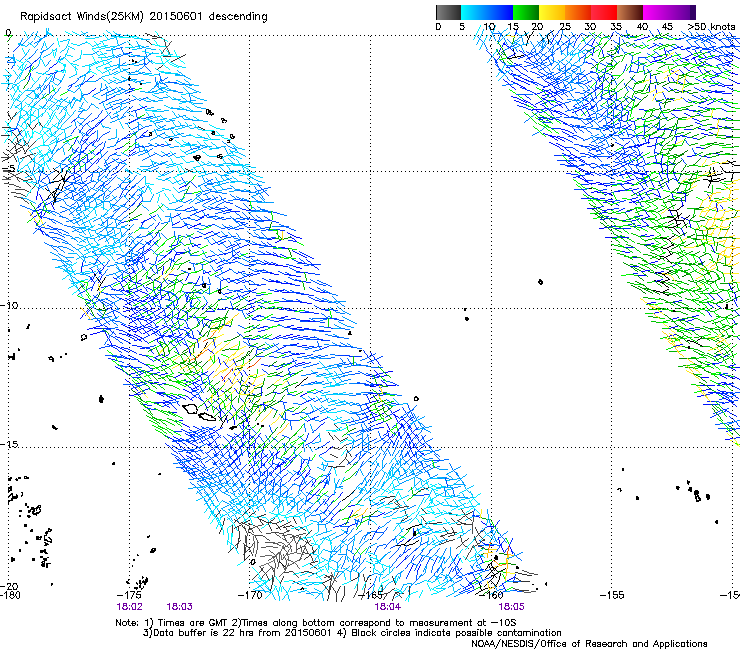This screenshot has height=650, width=740.
Task: Click the '35' value under the color legend
Action: click(x=616, y=27)
